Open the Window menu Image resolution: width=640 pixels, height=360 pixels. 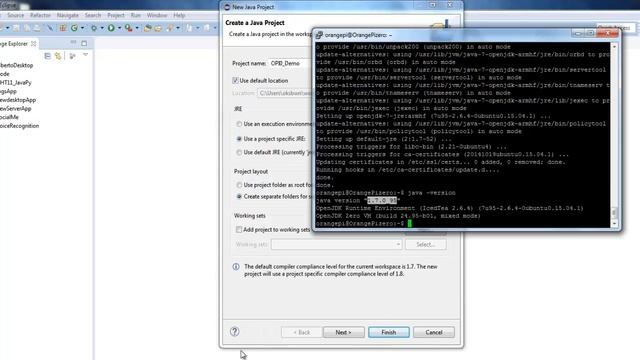pos(157,15)
